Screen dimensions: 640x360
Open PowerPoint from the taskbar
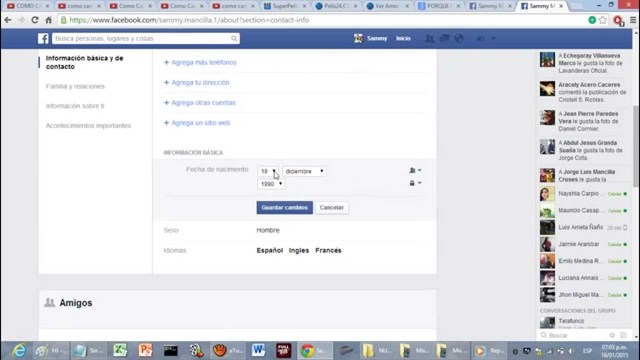(145, 351)
